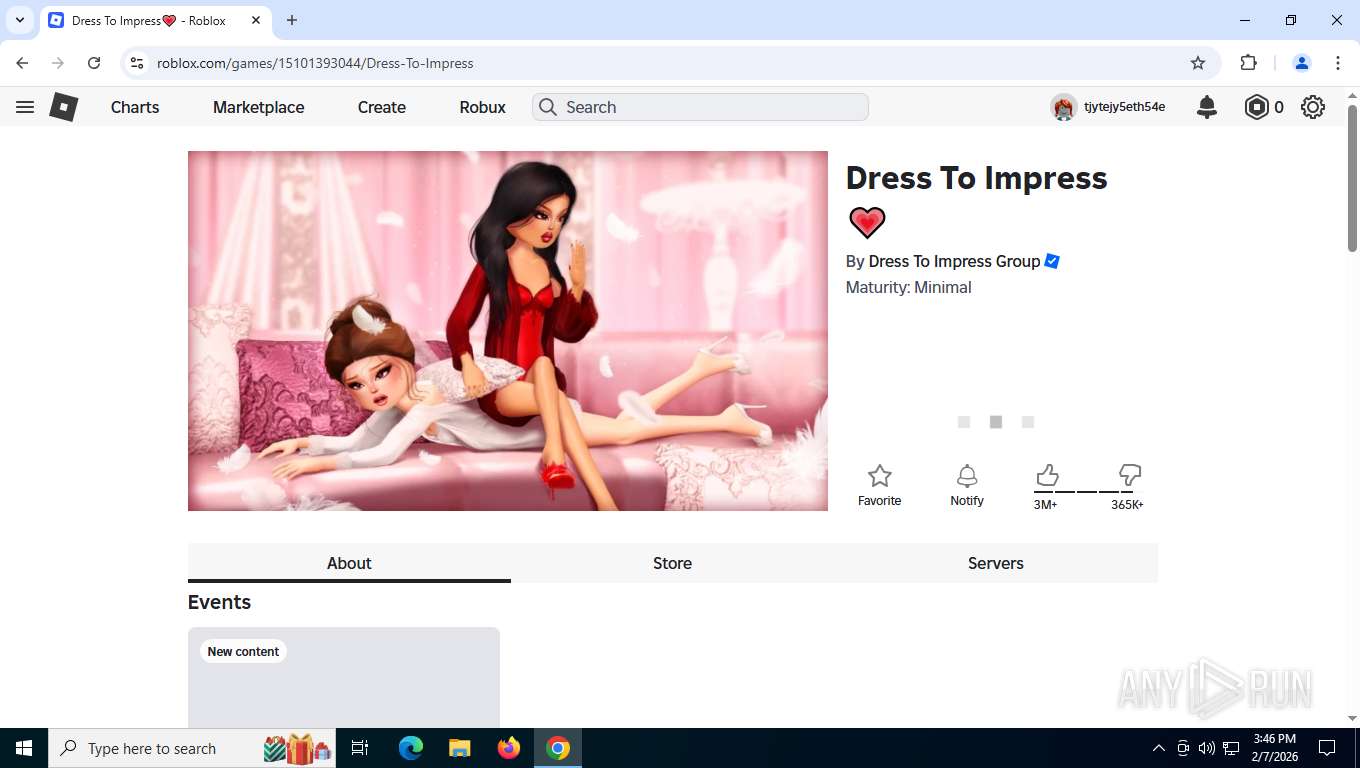Open the Chrome extensions puzzle icon
Screen dimensions: 1360x768
point(1248,63)
